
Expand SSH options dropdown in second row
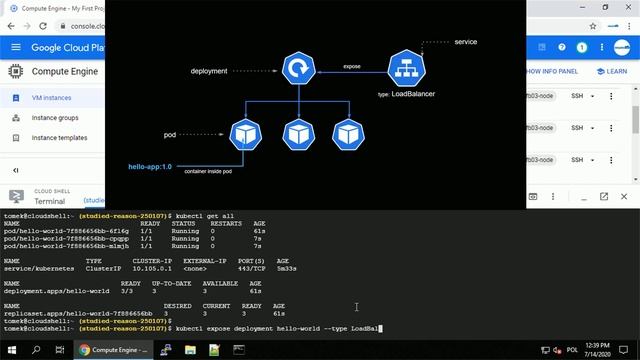coord(593,128)
